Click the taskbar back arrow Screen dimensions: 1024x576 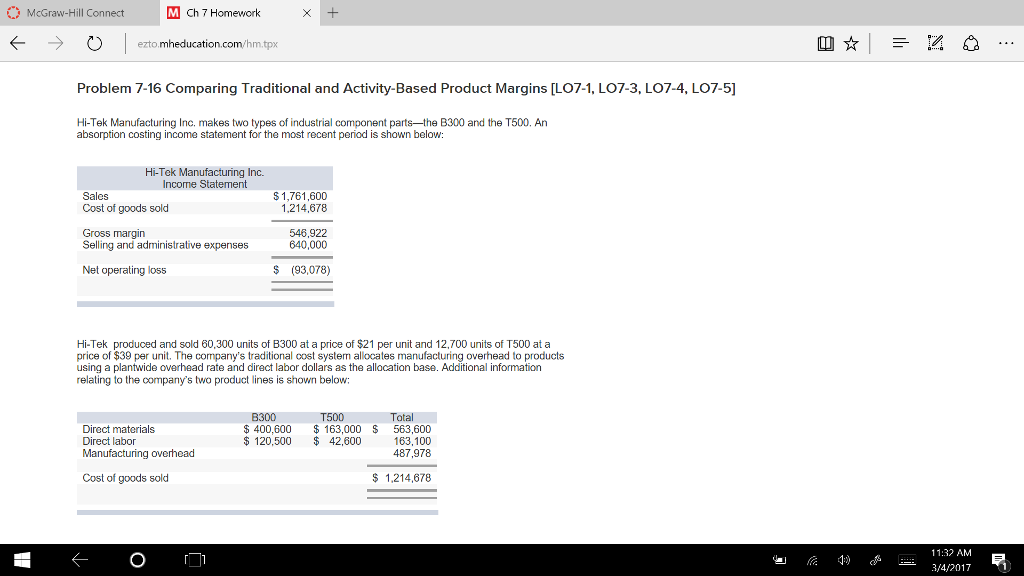80,560
